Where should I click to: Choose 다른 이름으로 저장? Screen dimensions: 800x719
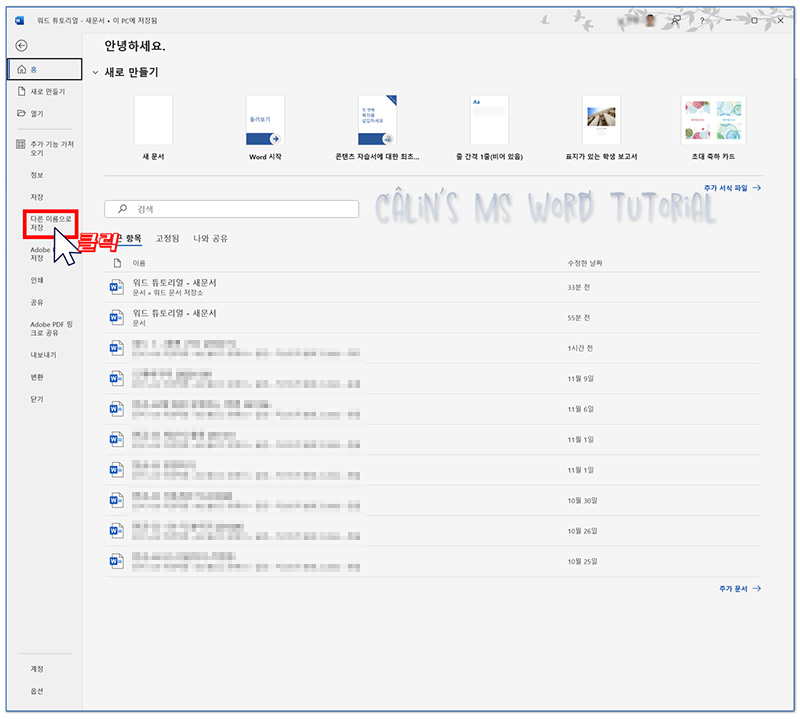(51, 223)
